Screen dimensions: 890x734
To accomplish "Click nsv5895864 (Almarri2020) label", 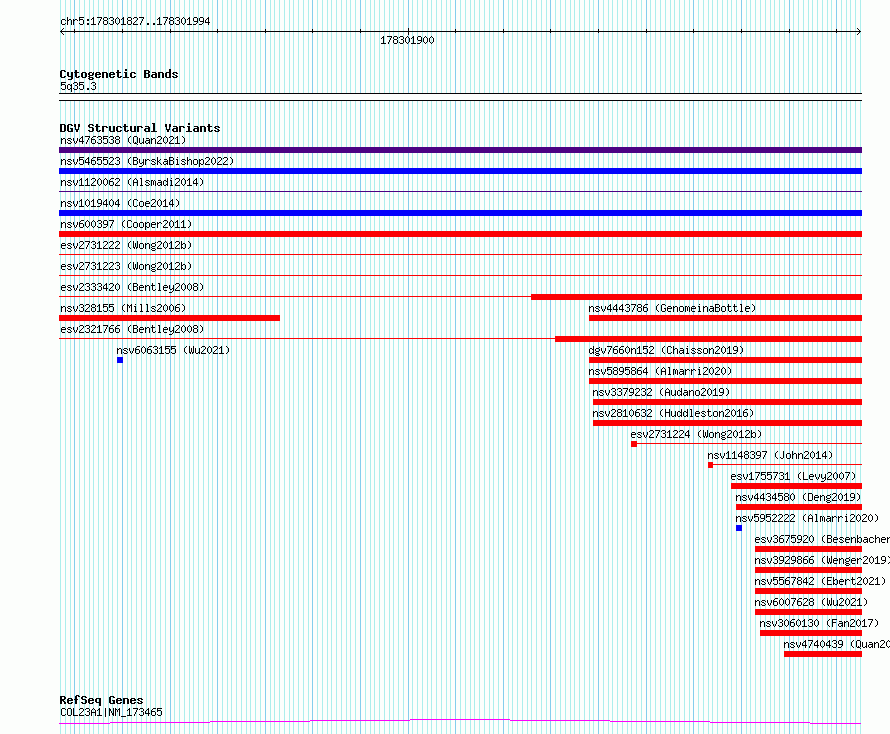I will tap(660, 371).
